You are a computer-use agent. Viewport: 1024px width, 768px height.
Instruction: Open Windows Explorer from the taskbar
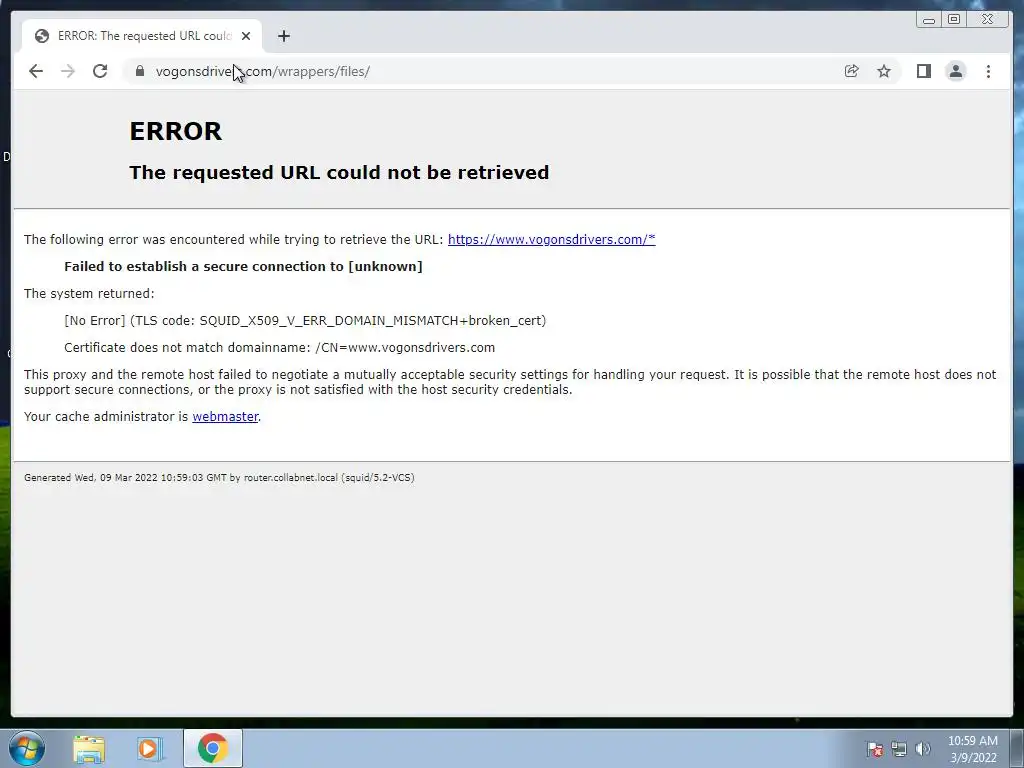[89, 749]
